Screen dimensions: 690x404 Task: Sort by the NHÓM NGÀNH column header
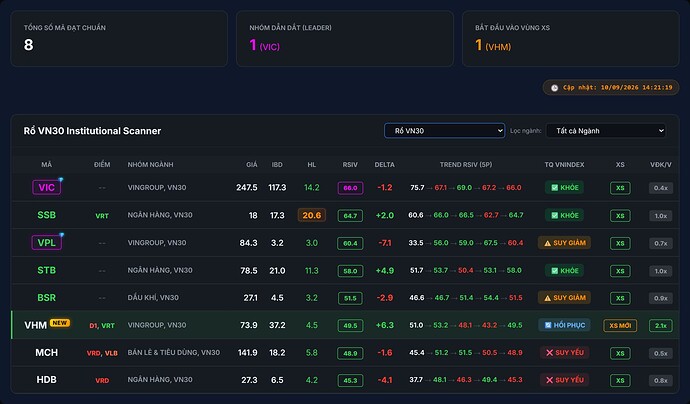point(150,165)
